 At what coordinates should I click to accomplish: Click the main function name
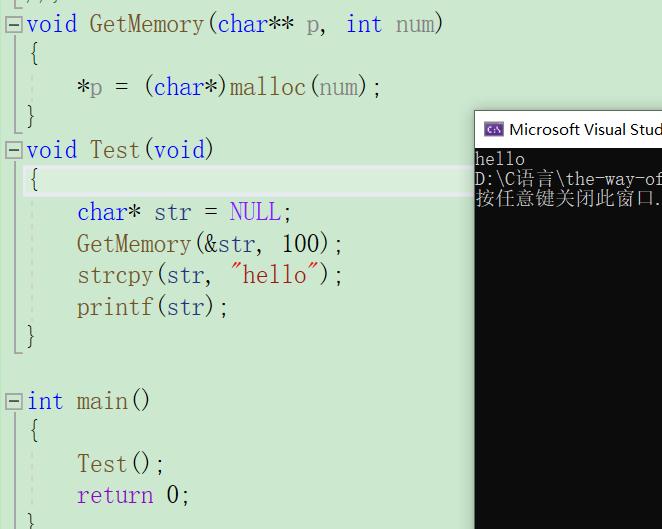pos(102,401)
